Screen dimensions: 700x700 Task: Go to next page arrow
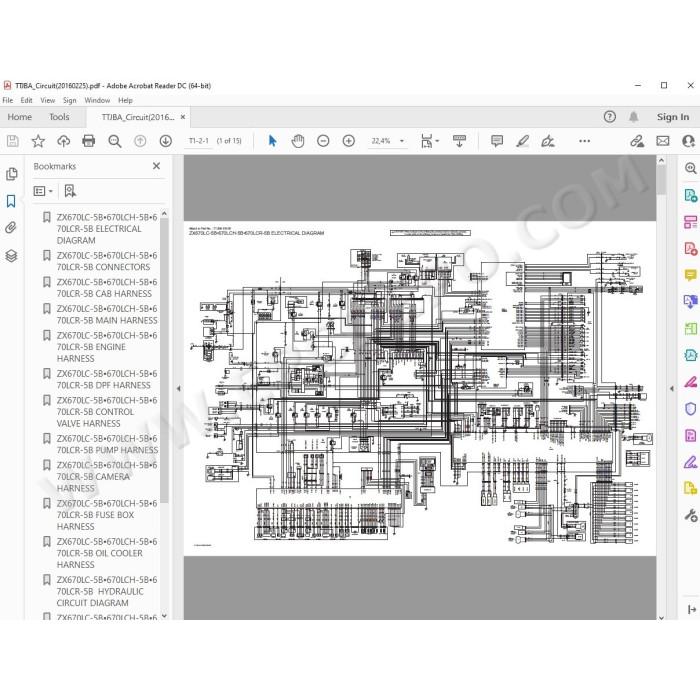click(166, 141)
